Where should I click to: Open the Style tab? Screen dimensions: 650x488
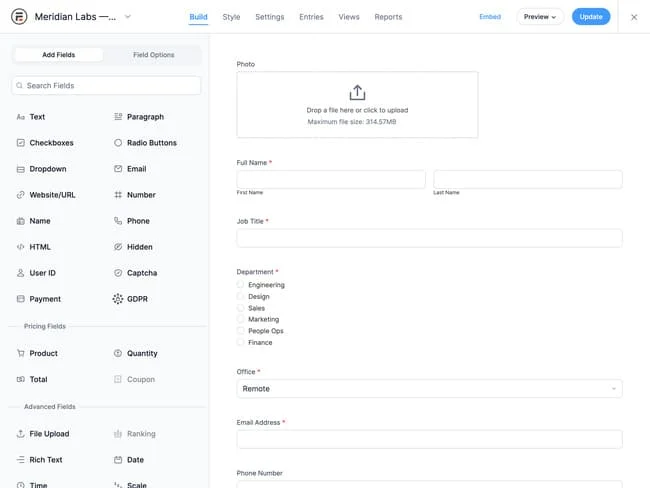point(231,17)
